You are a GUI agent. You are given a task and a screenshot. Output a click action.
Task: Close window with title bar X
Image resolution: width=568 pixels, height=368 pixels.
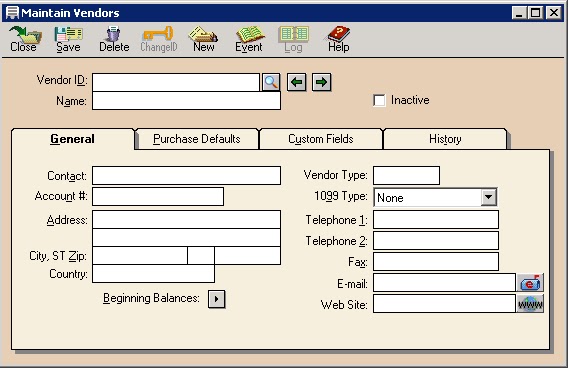(x=554, y=13)
